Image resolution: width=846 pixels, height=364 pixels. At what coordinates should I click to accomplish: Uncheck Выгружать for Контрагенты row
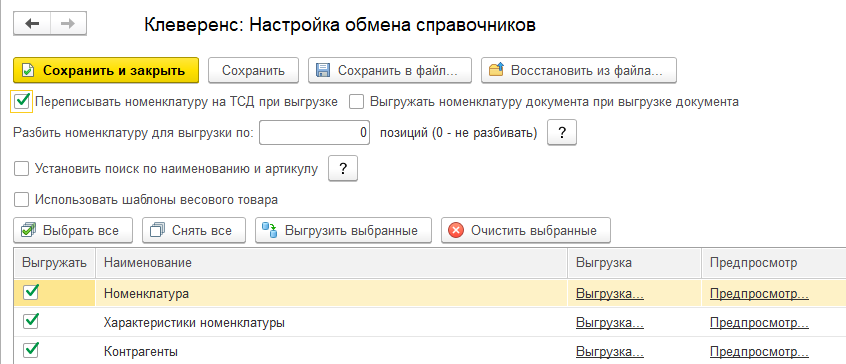click(x=32, y=351)
